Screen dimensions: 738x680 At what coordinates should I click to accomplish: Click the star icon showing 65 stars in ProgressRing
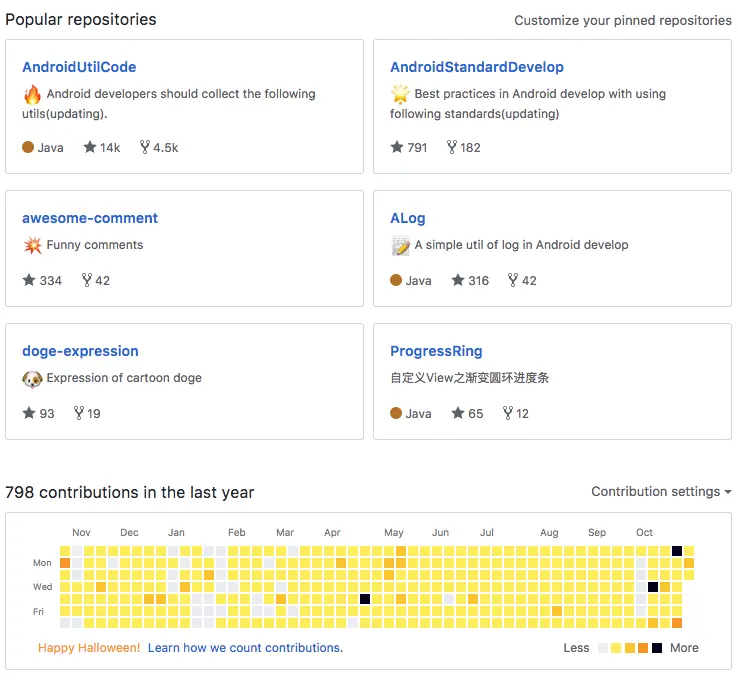click(x=458, y=413)
